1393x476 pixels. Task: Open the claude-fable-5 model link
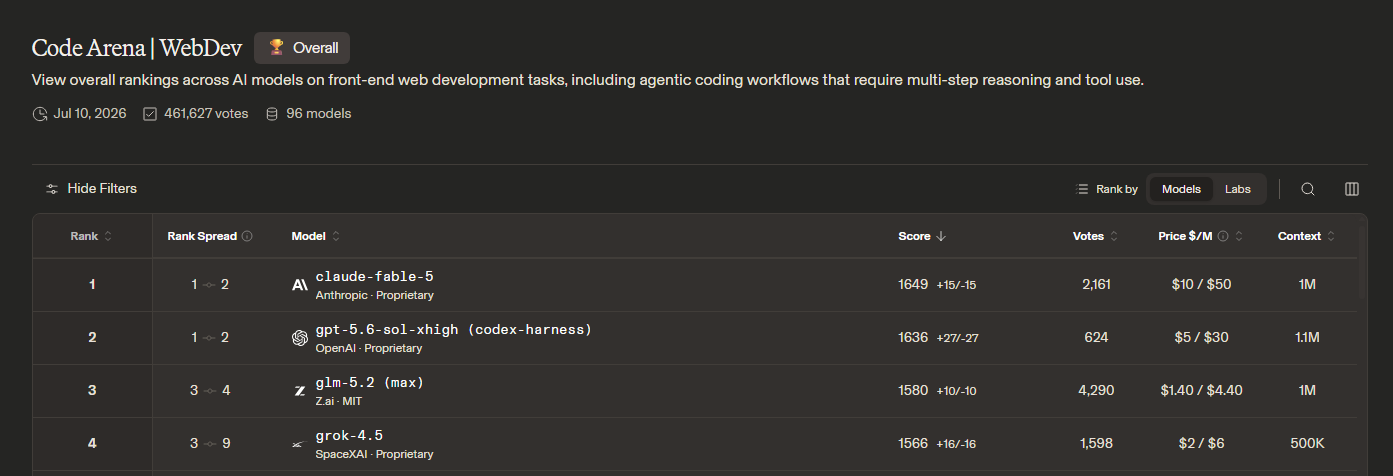click(374, 277)
